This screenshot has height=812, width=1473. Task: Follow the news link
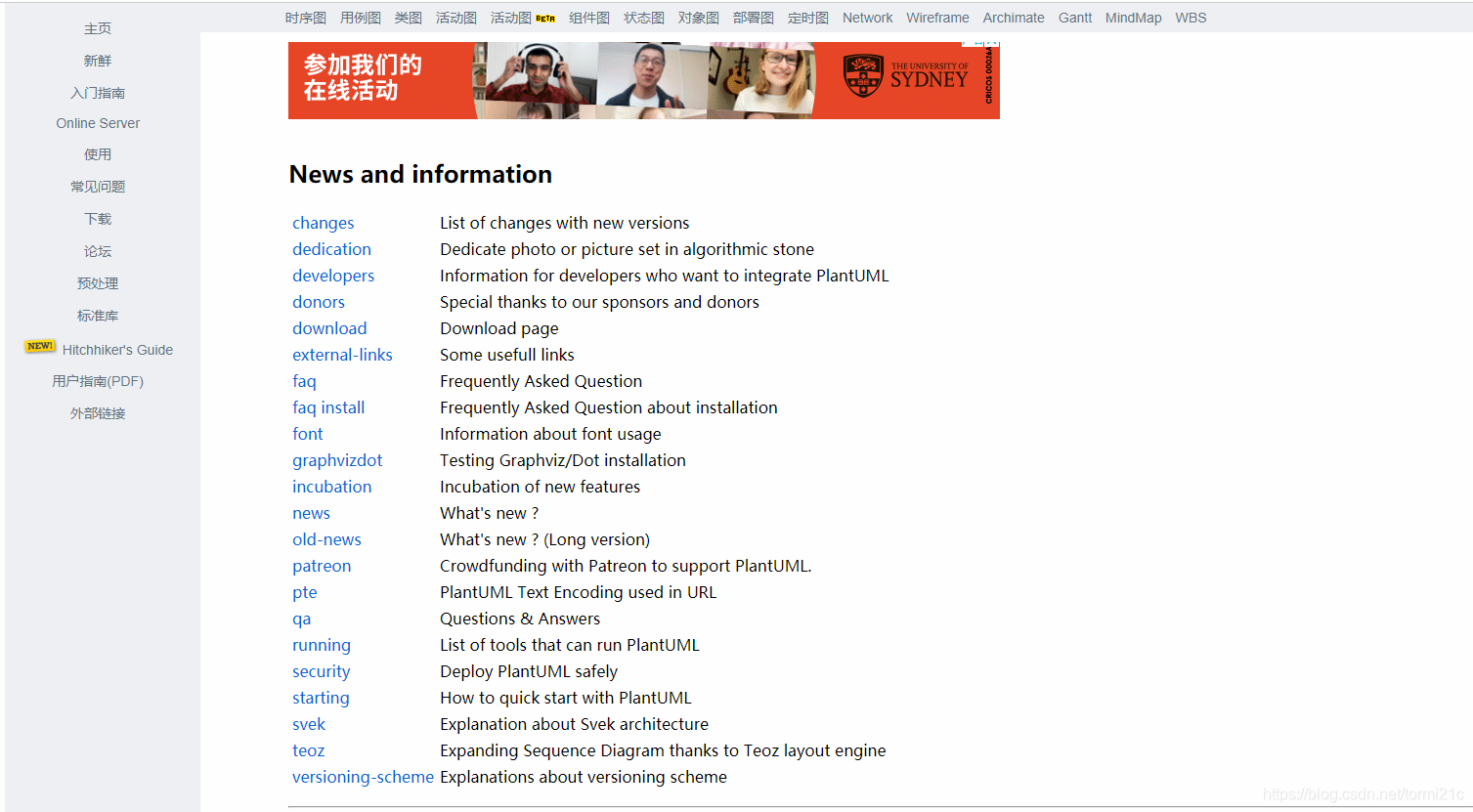coord(311,513)
